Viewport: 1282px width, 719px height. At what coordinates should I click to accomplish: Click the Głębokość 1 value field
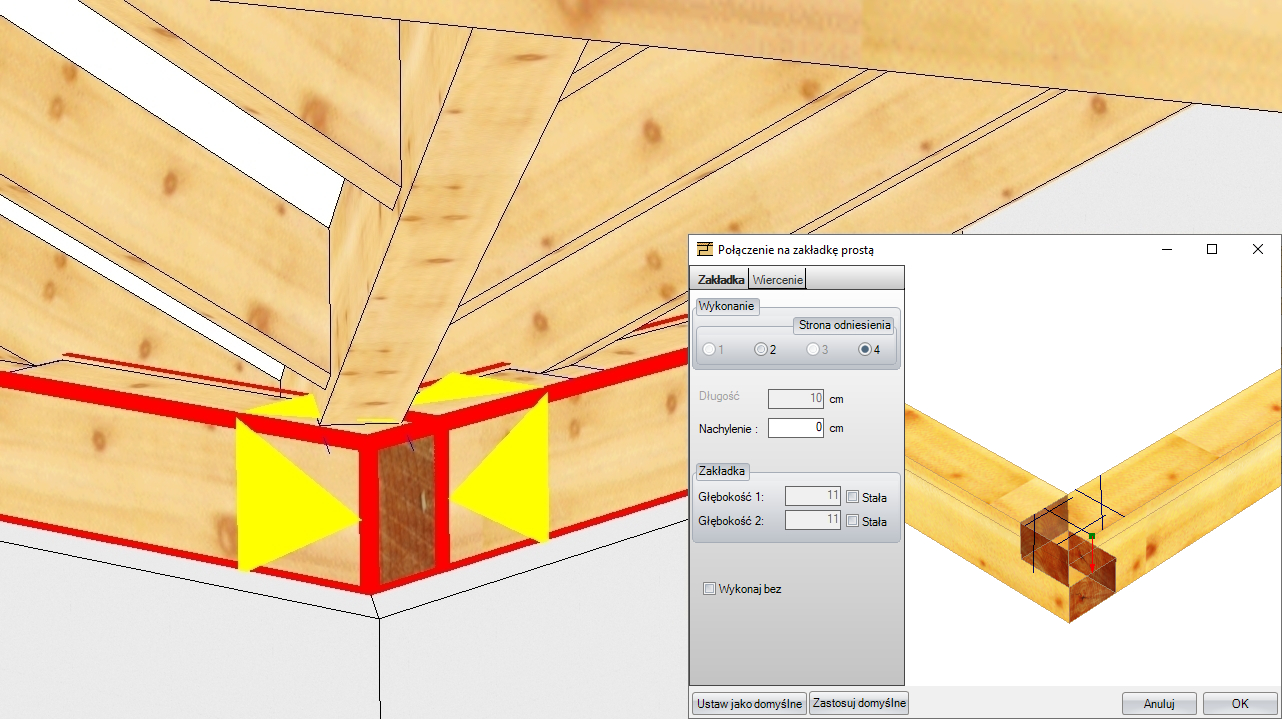pos(812,496)
